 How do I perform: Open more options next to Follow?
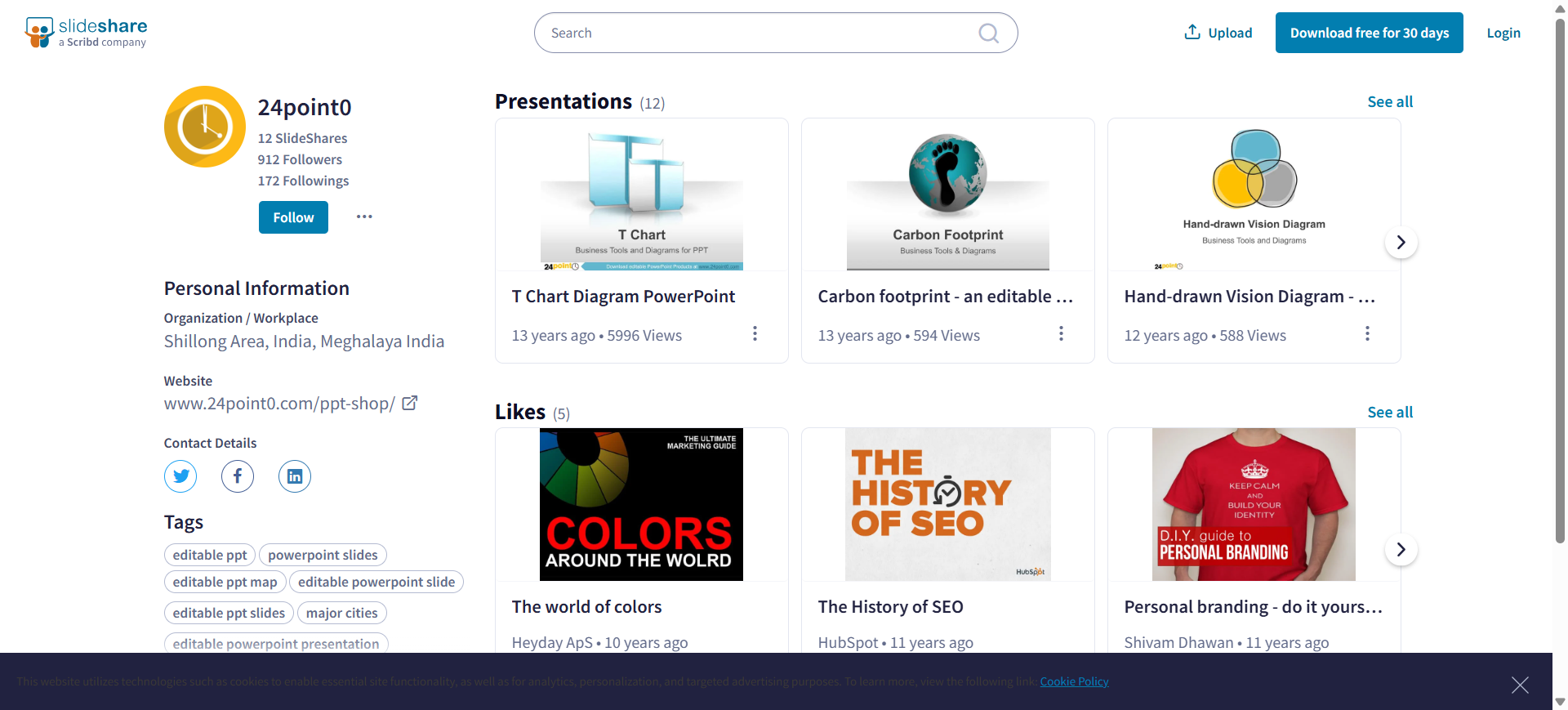(x=364, y=217)
